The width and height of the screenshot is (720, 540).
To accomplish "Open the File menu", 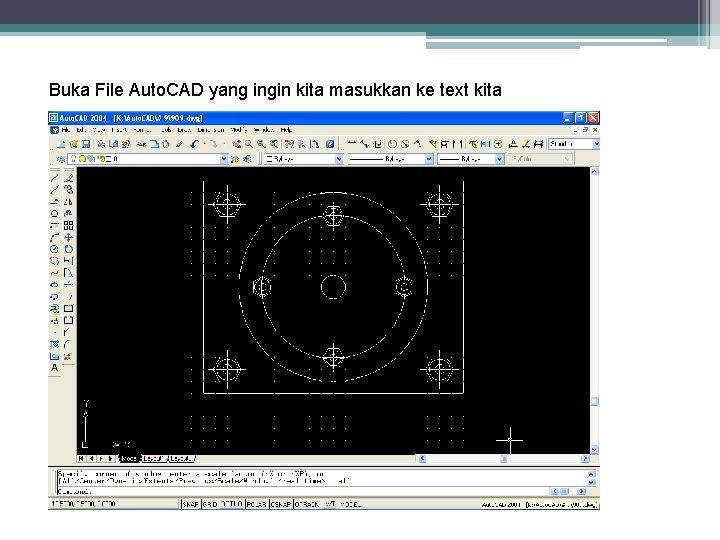I will [66, 130].
